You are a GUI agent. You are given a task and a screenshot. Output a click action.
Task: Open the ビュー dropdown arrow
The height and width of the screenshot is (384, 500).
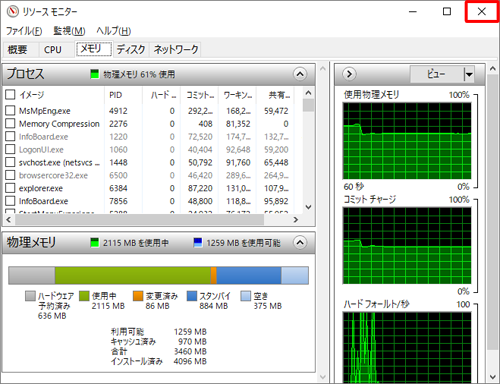pyautogui.click(x=469, y=74)
